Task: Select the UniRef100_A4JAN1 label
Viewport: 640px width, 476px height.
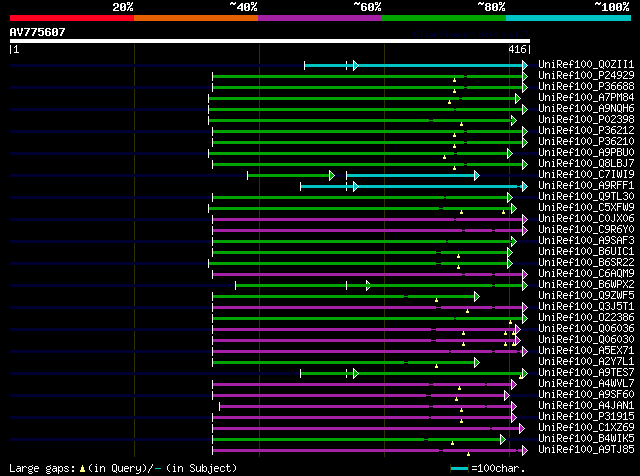Action: coord(586,406)
